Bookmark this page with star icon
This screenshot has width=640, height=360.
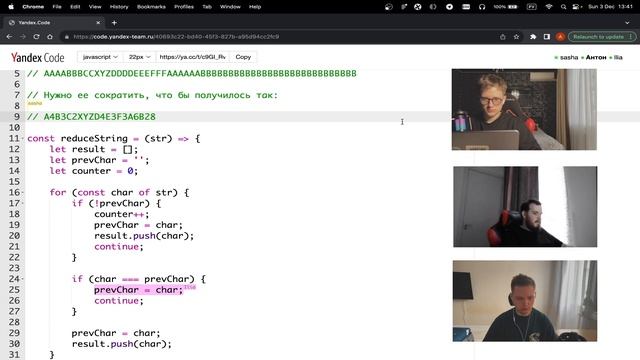coord(516,37)
